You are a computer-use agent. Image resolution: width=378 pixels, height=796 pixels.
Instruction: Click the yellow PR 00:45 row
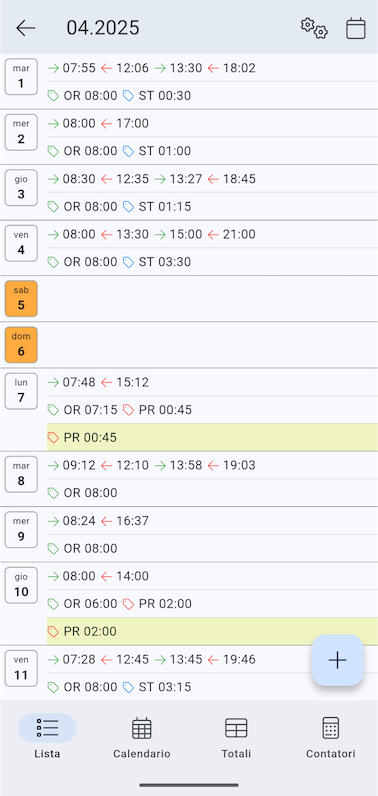[x=212, y=437]
